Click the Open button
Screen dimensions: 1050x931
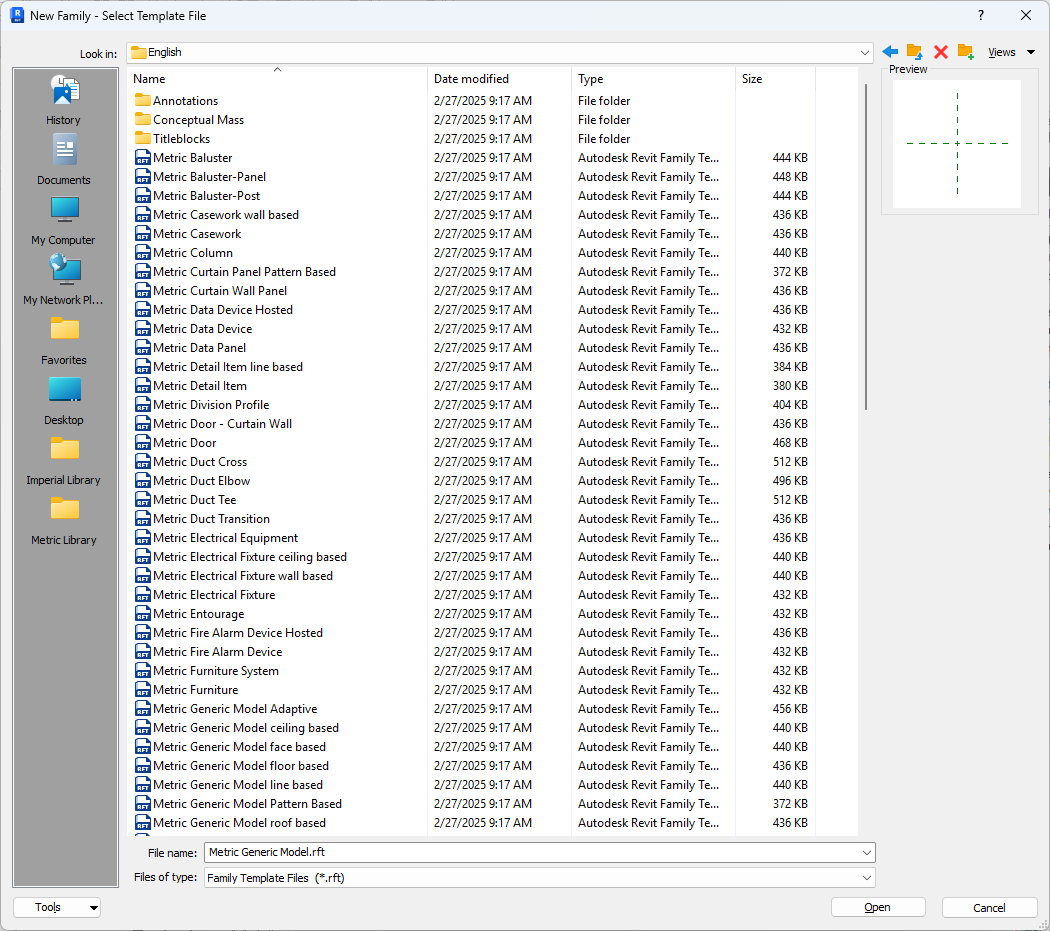point(878,908)
